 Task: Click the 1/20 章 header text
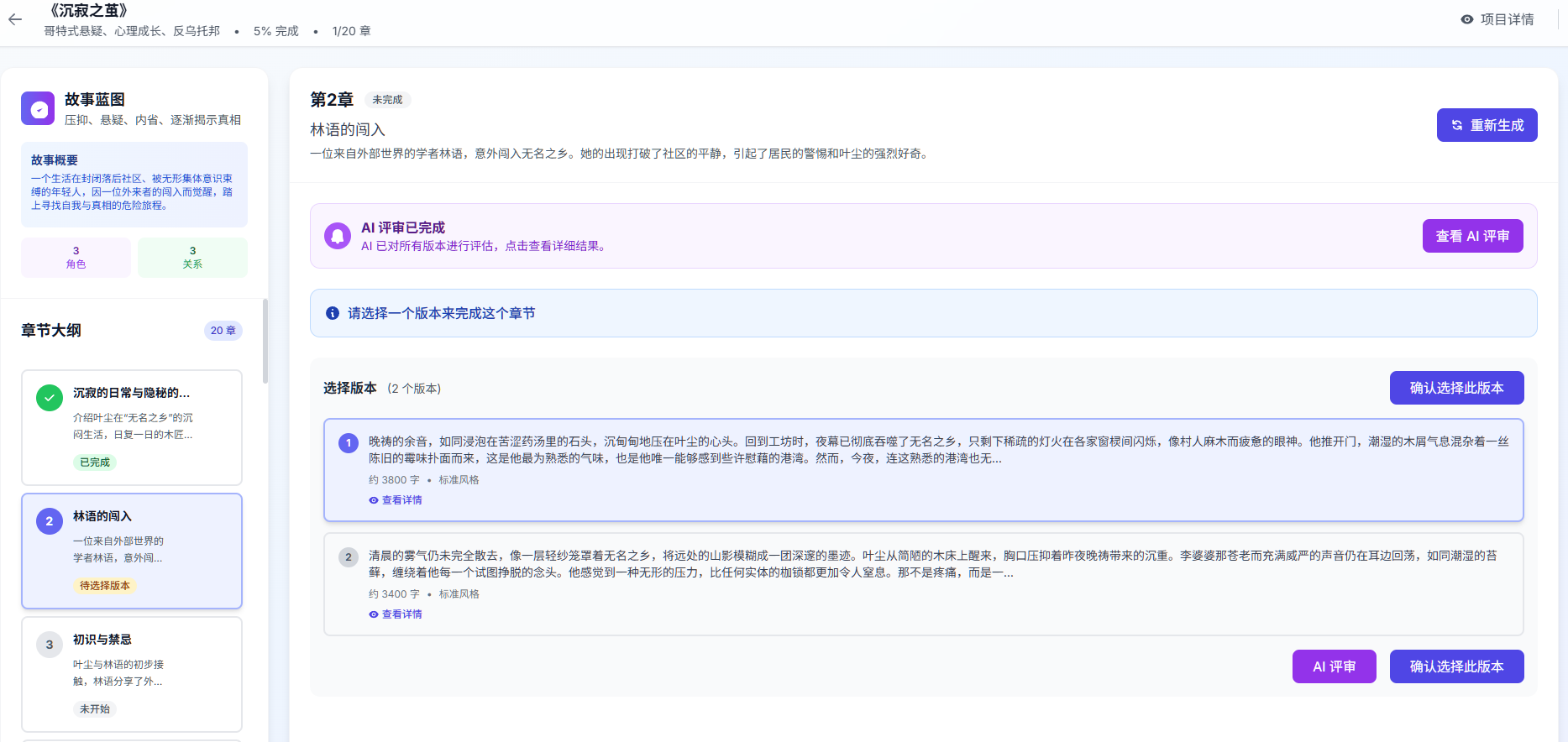(x=351, y=31)
